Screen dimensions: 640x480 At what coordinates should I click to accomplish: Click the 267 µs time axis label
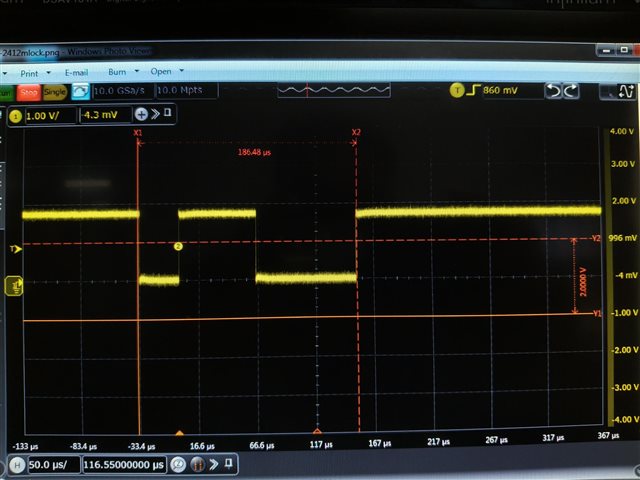click(496, 440)
